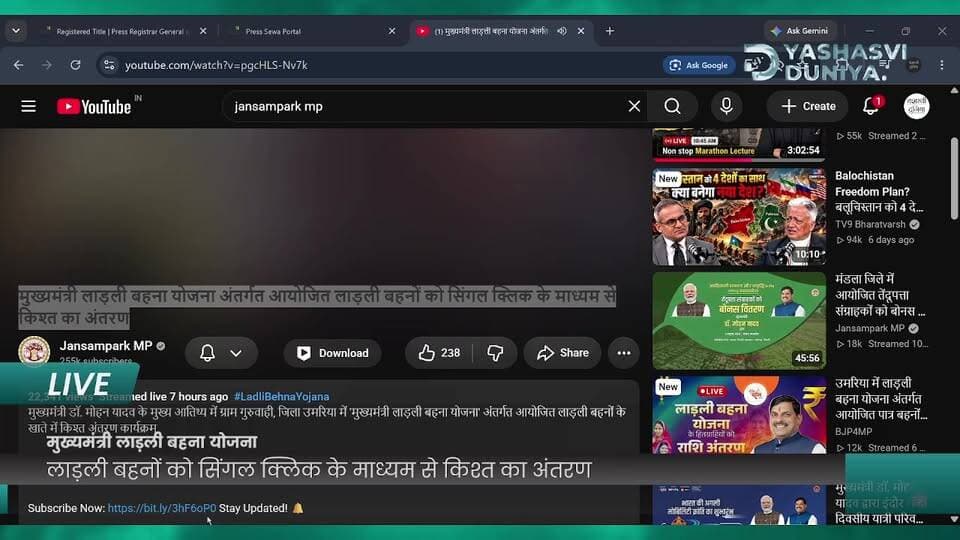Open the Jansampark MP channel avatar
This screenshot has height=540, width=960.
[x=34, y=352]
